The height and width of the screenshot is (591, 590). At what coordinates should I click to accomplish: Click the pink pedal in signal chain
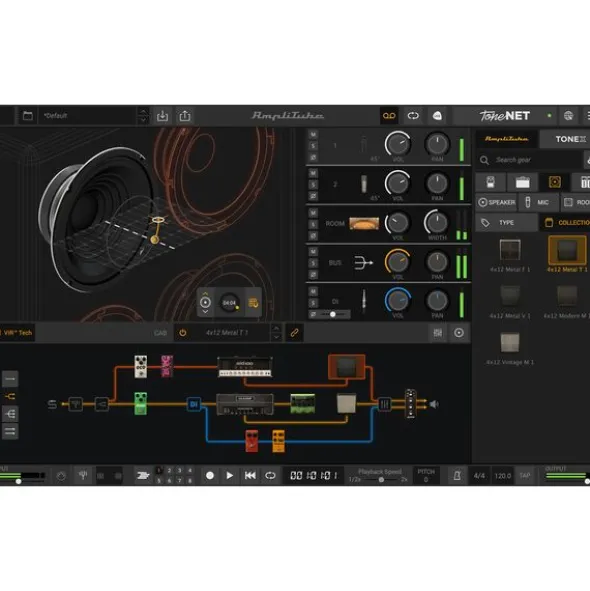pyautogui.click(x=167, y=366)
